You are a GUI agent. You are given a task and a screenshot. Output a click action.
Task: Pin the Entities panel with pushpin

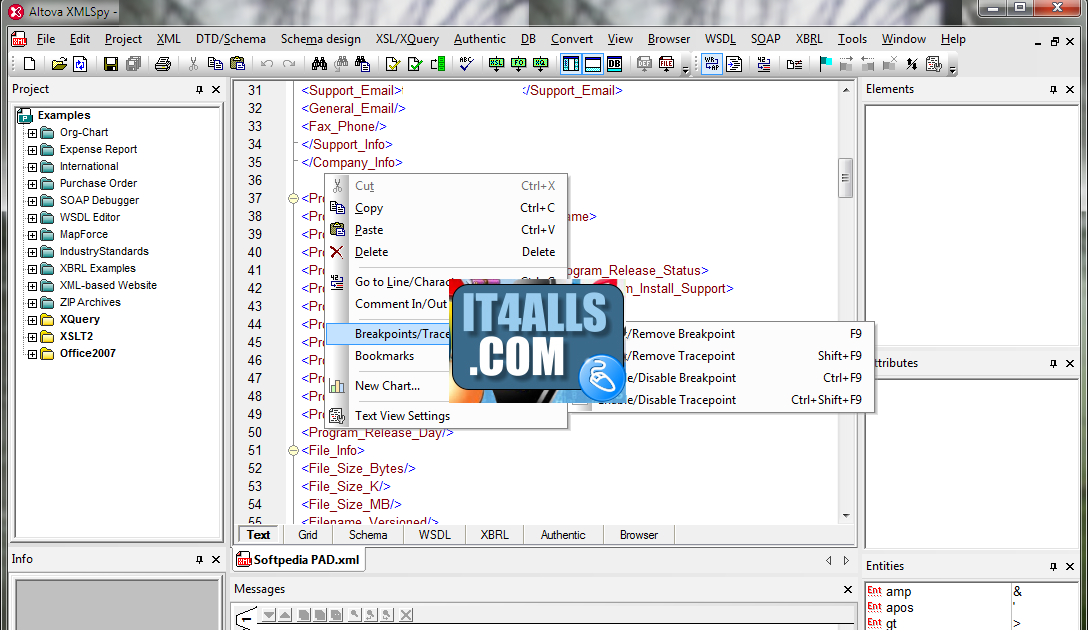1053,566
